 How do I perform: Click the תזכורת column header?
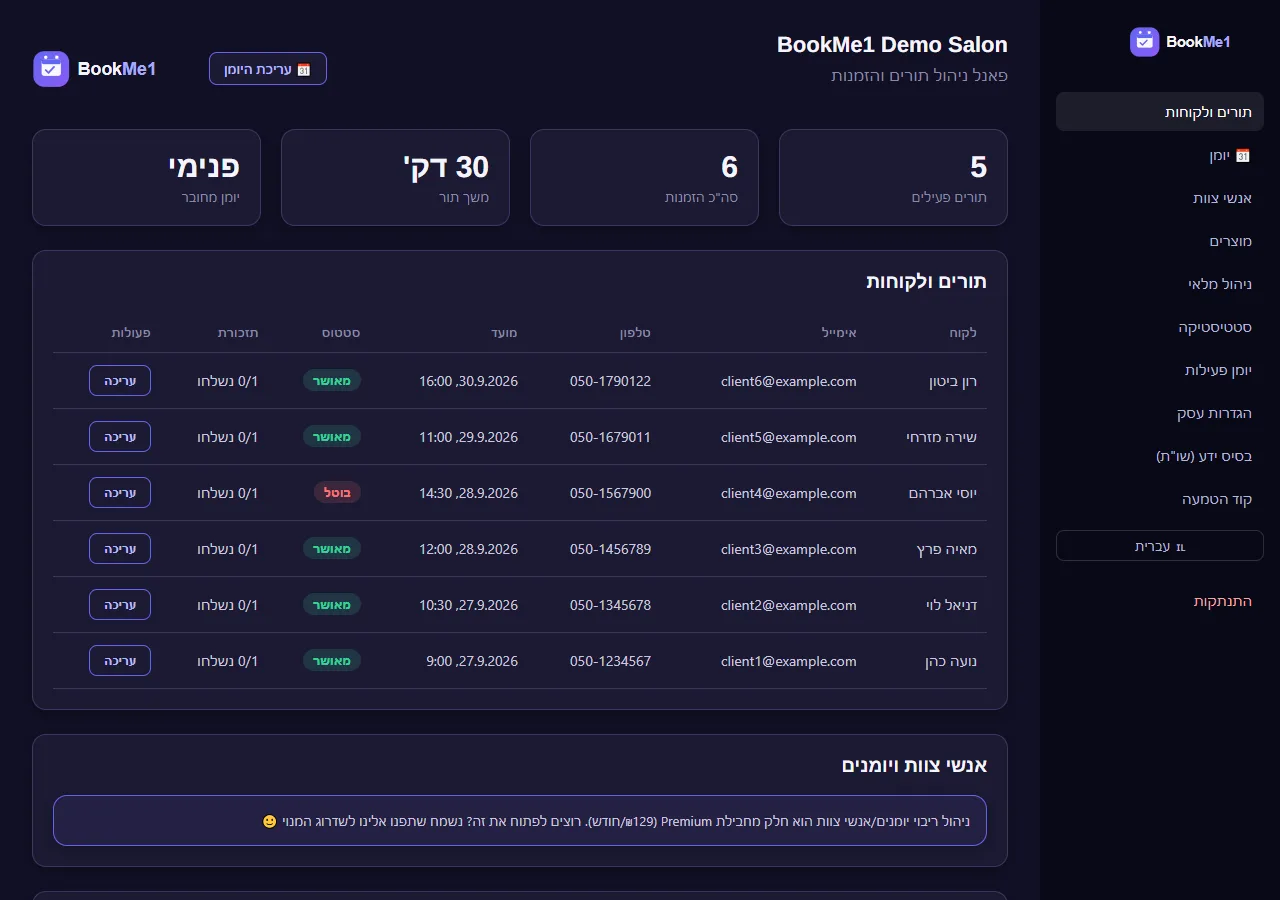point(238,332)
